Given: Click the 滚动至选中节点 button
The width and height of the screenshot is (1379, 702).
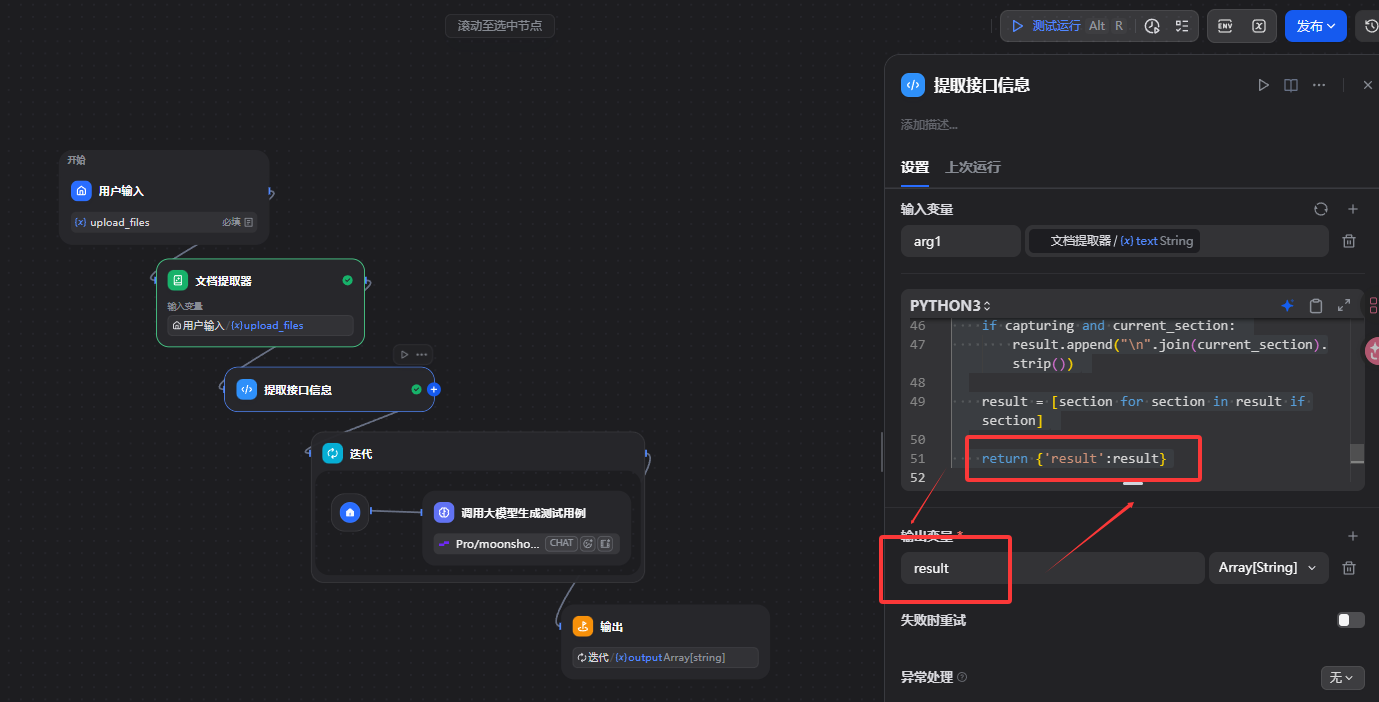Looking at the screenshot, I should coord(500,26).
